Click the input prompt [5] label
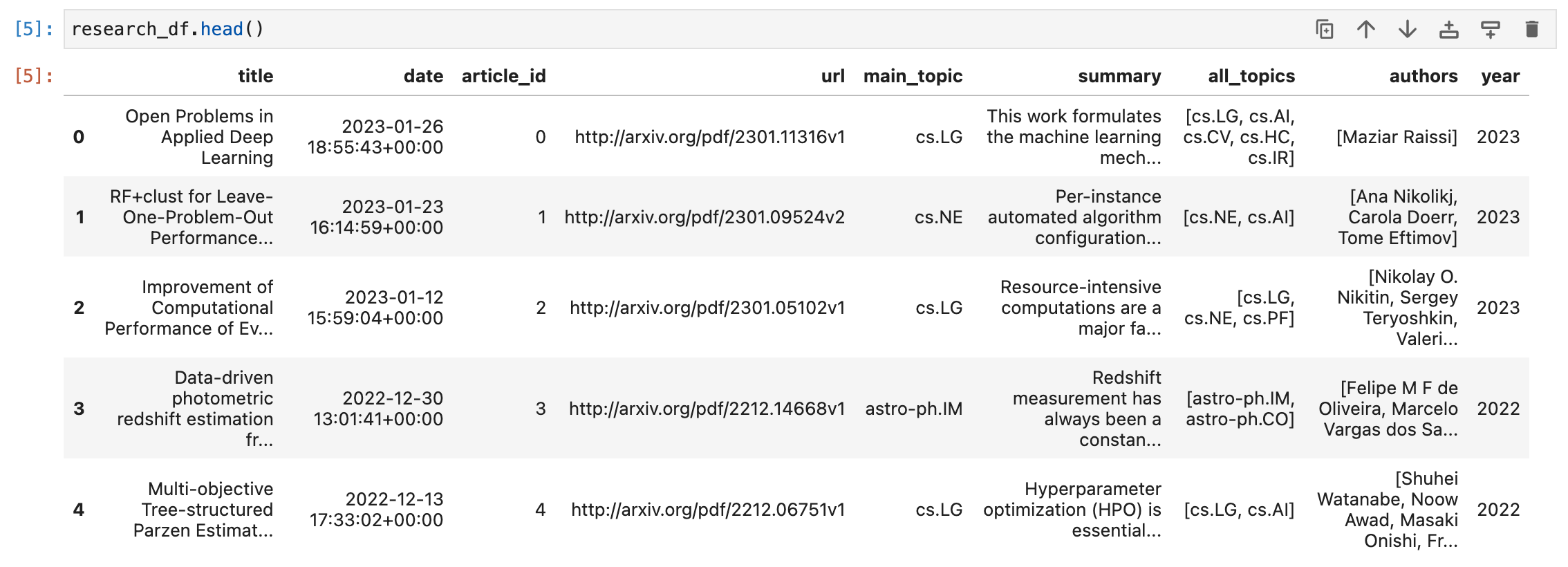Screen dimensions: 1568x567 (x=33, y=29)
